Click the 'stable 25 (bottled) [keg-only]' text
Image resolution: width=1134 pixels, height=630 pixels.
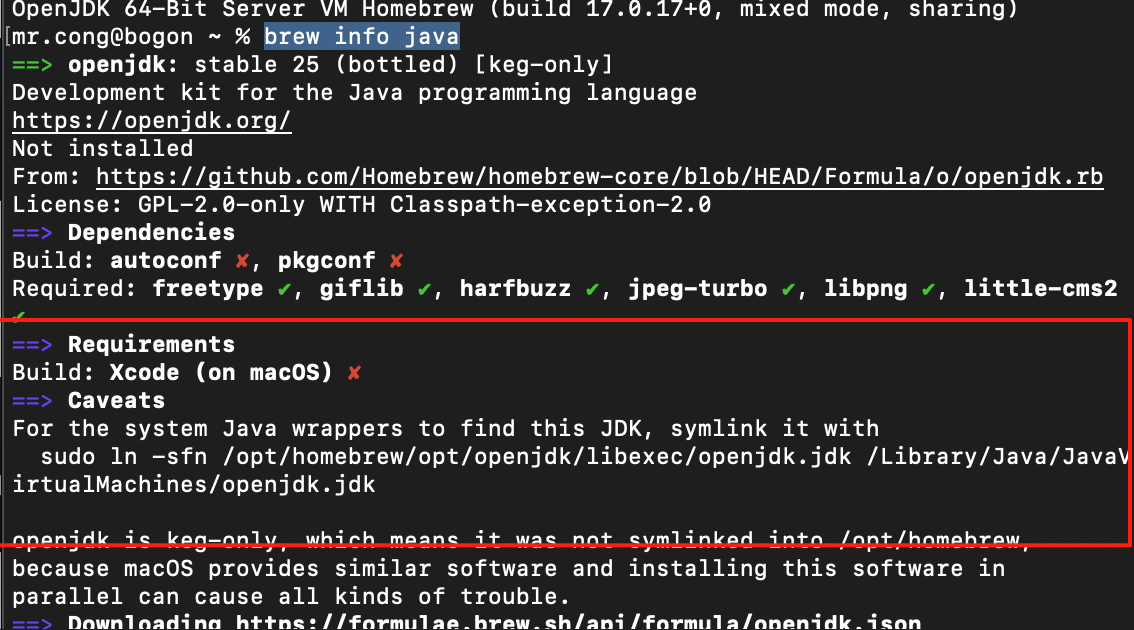click(404, 64)
